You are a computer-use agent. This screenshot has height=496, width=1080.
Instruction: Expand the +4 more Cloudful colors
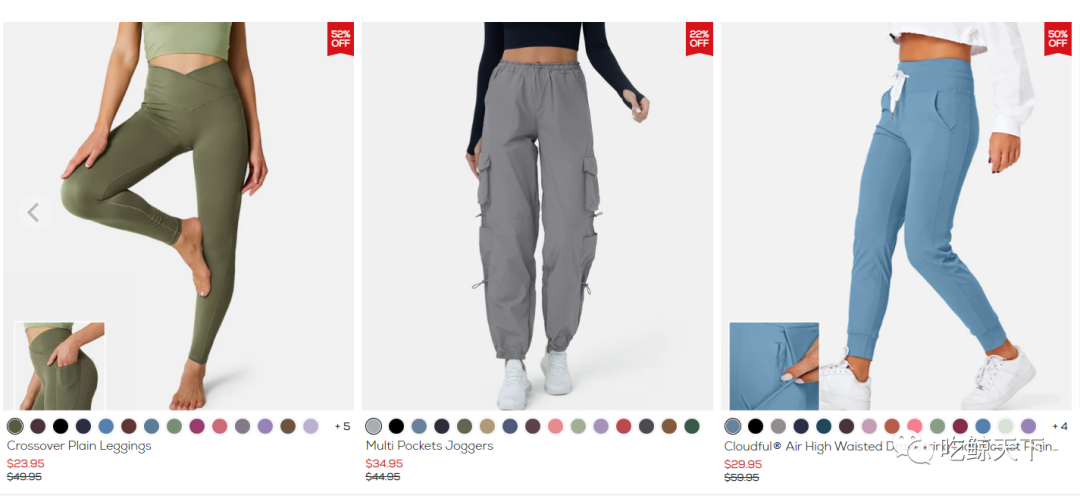tap(1060, 426)
